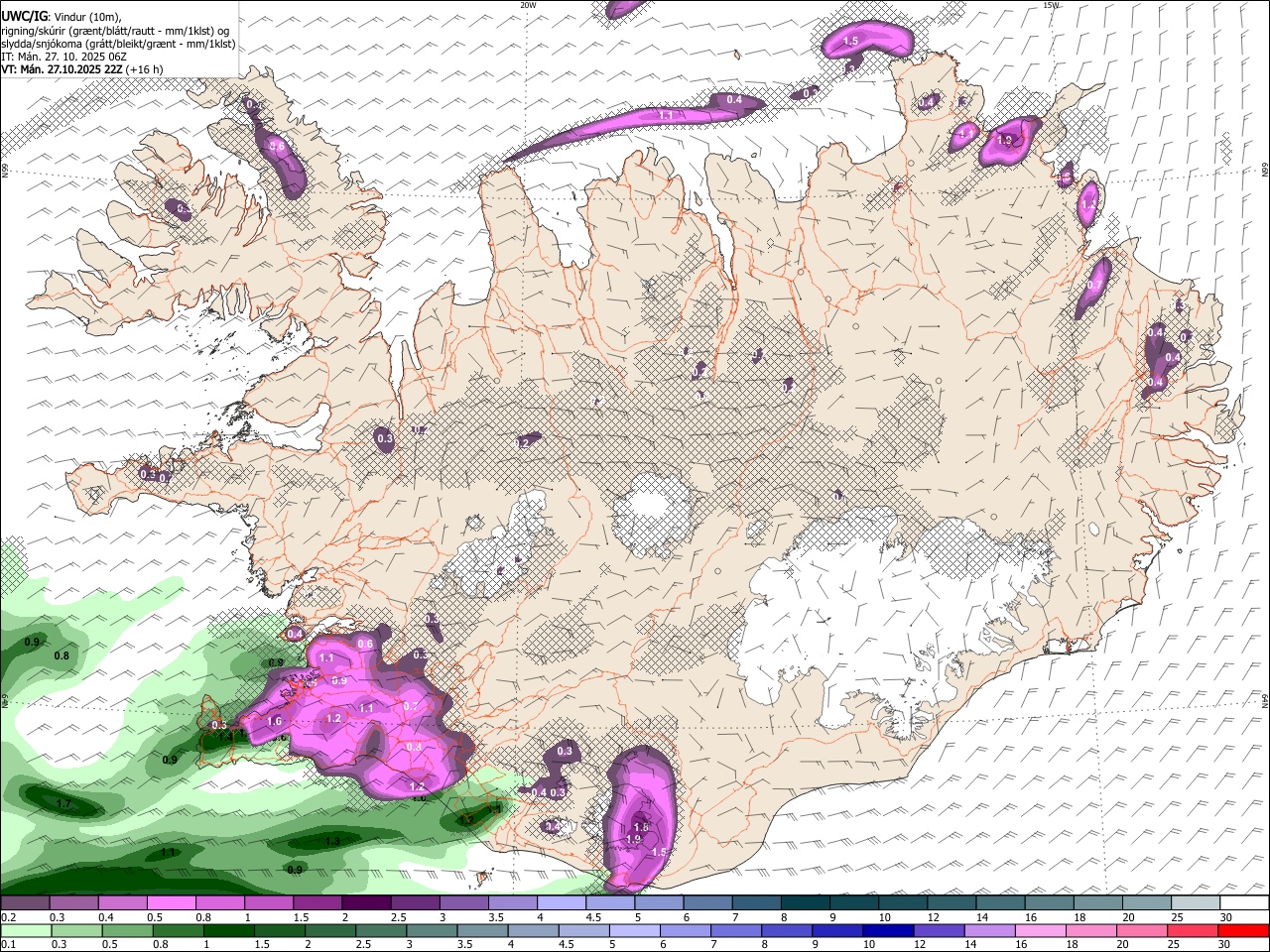Click the light grey snow swatch at 25
The height and width of the screenshot is (952, 1270).
click(x=1196, y=903)
